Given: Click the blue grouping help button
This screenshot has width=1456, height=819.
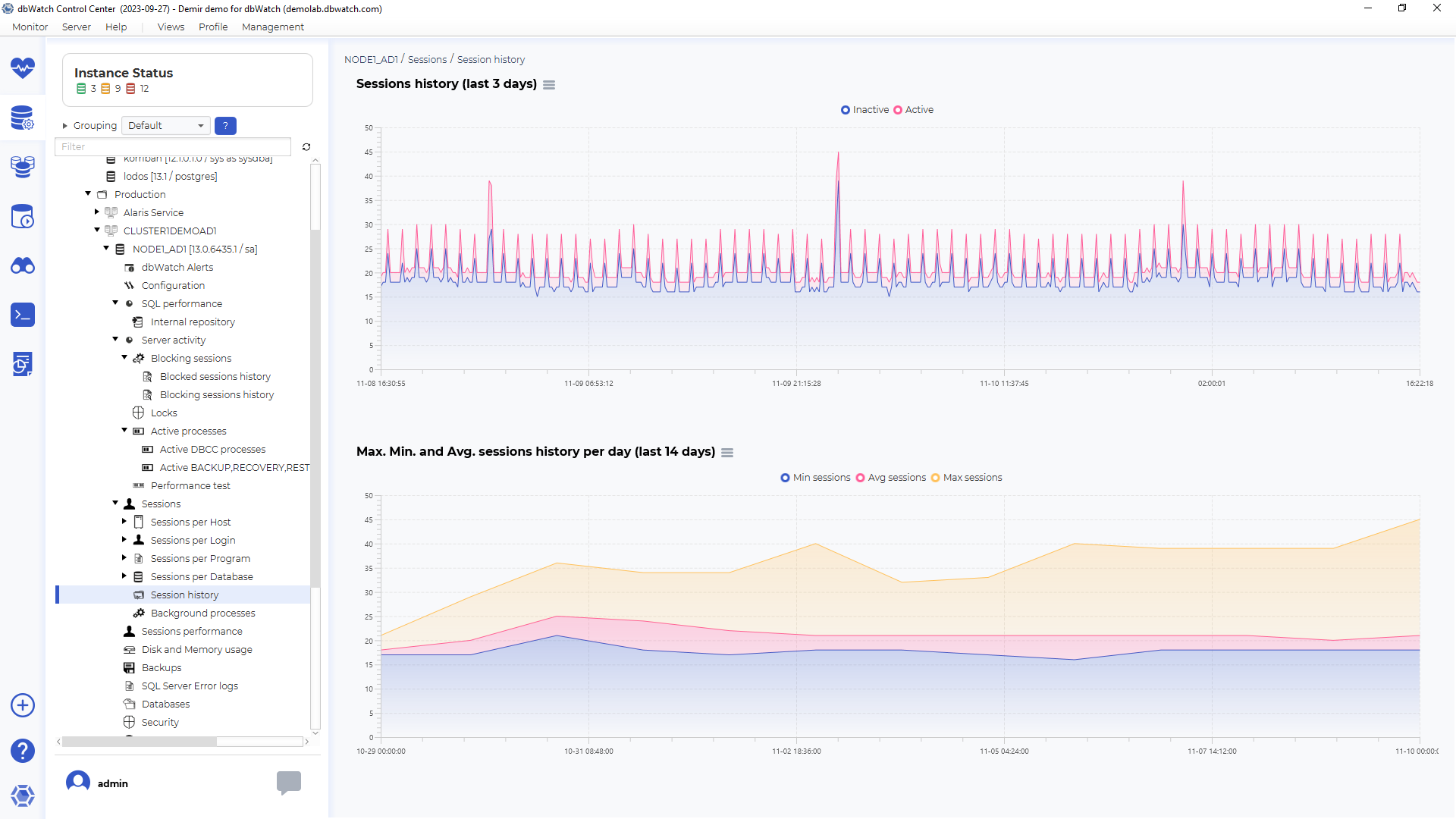Looking at the screenshot, I should 225,126.
